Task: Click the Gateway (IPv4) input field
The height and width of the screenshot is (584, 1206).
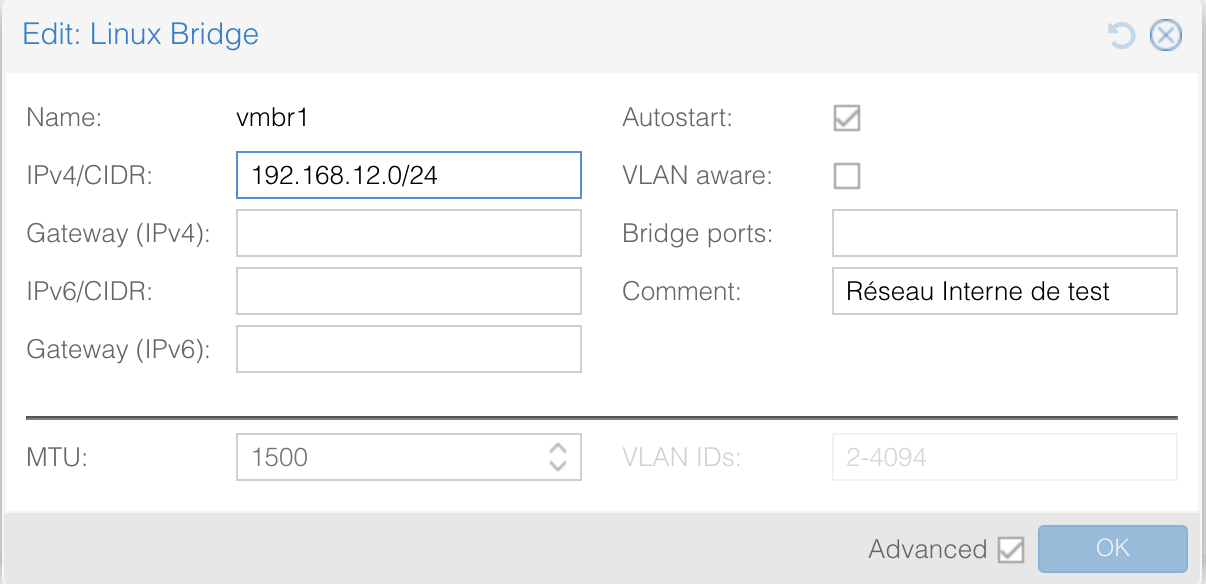Action: pyautogui.click(x=408, y=234)
